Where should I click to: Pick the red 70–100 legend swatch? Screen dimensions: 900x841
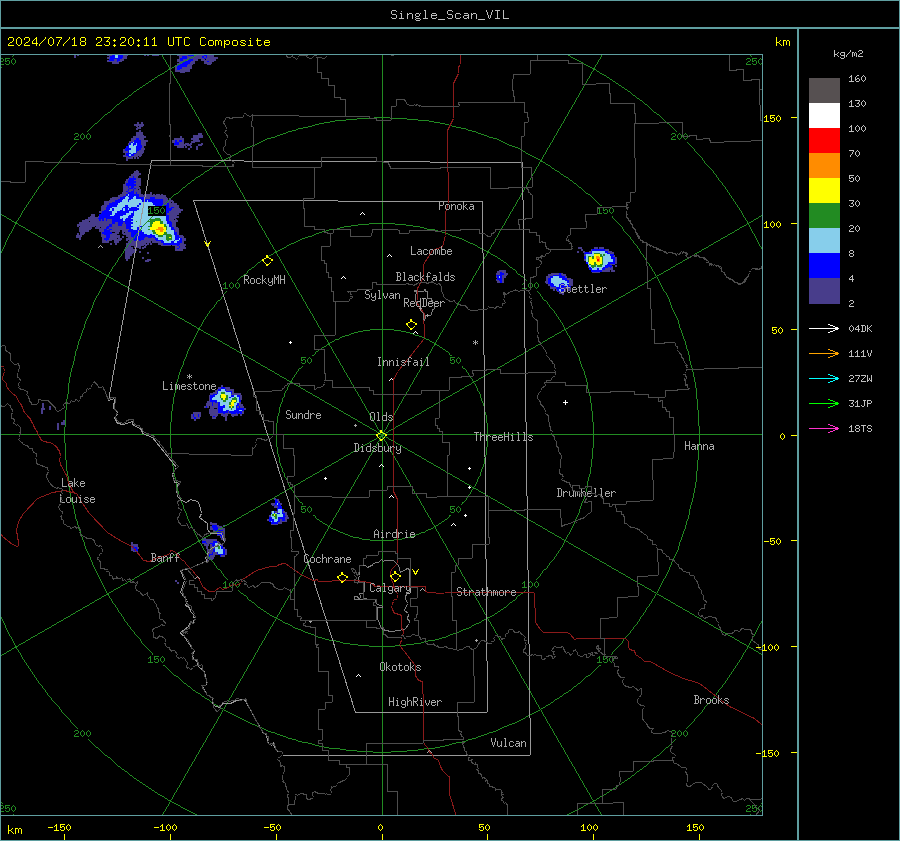tap(824, 141)
